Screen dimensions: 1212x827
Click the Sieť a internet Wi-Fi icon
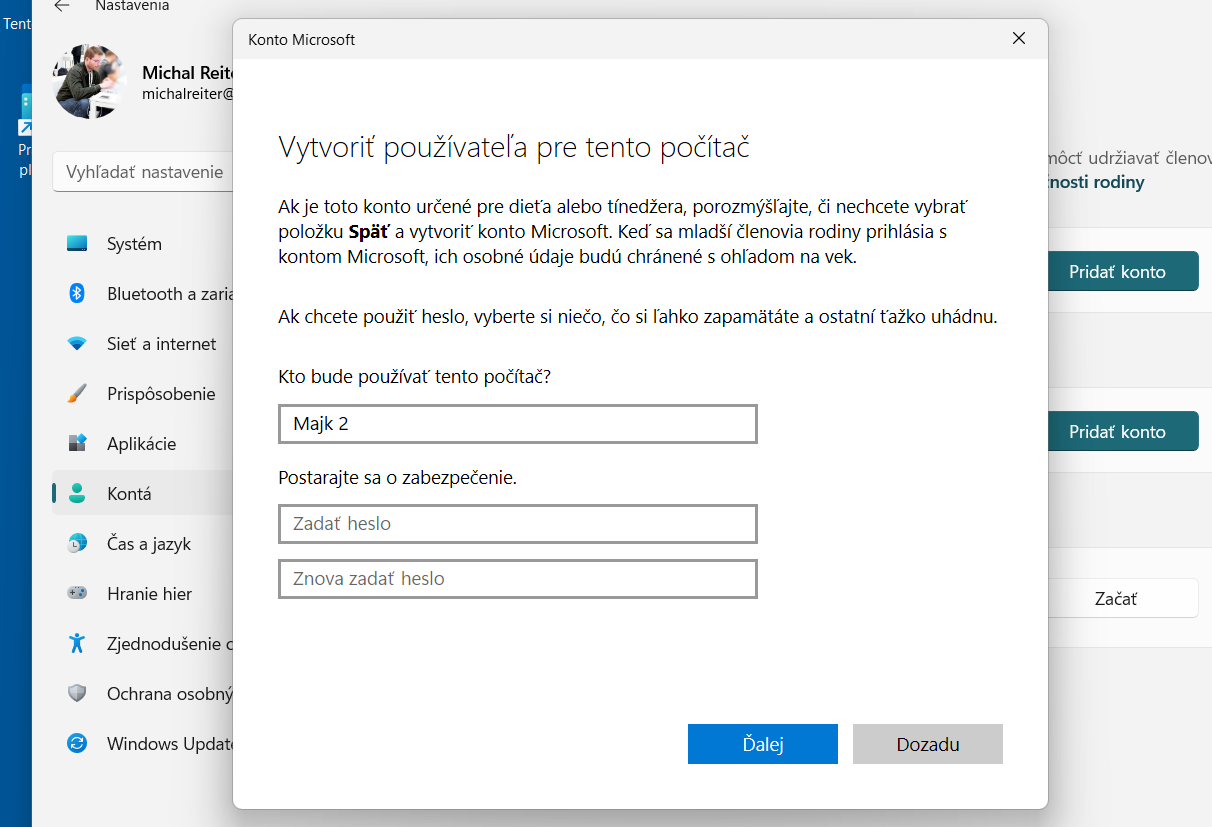[77, 344]
